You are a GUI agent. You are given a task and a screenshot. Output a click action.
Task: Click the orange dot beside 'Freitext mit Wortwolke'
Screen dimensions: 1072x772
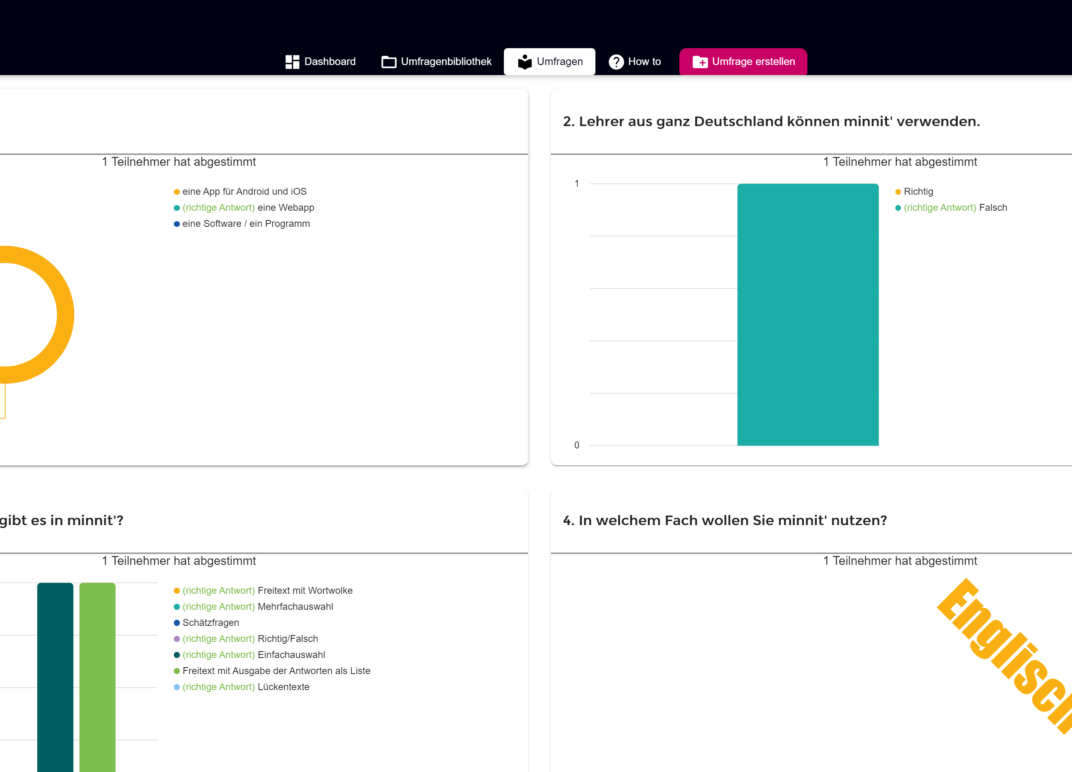coord(177,591)
